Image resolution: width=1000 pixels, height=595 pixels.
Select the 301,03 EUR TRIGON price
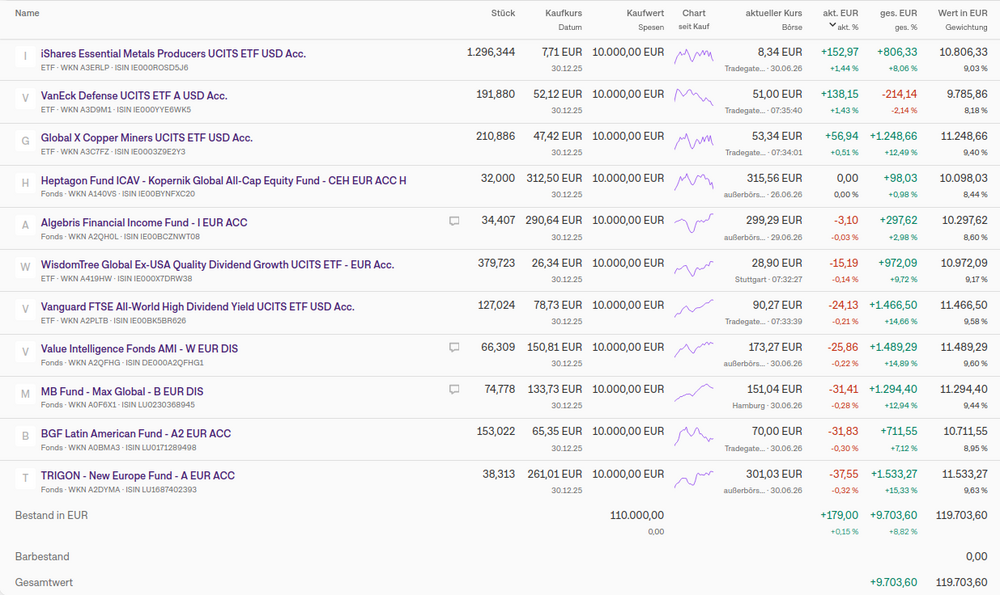pos(774,474)
